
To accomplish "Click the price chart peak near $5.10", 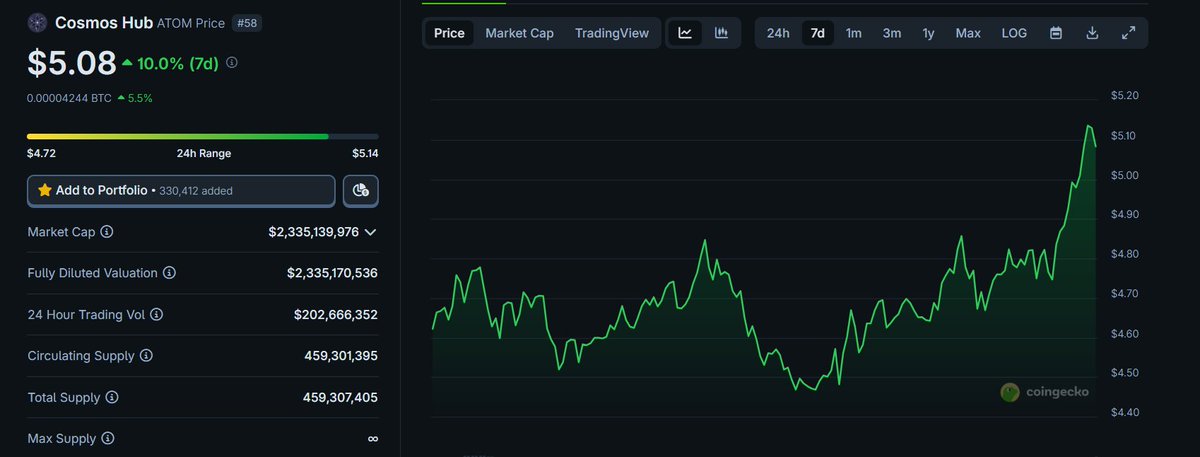I will pyautogui.click(x=1088, y=127).
